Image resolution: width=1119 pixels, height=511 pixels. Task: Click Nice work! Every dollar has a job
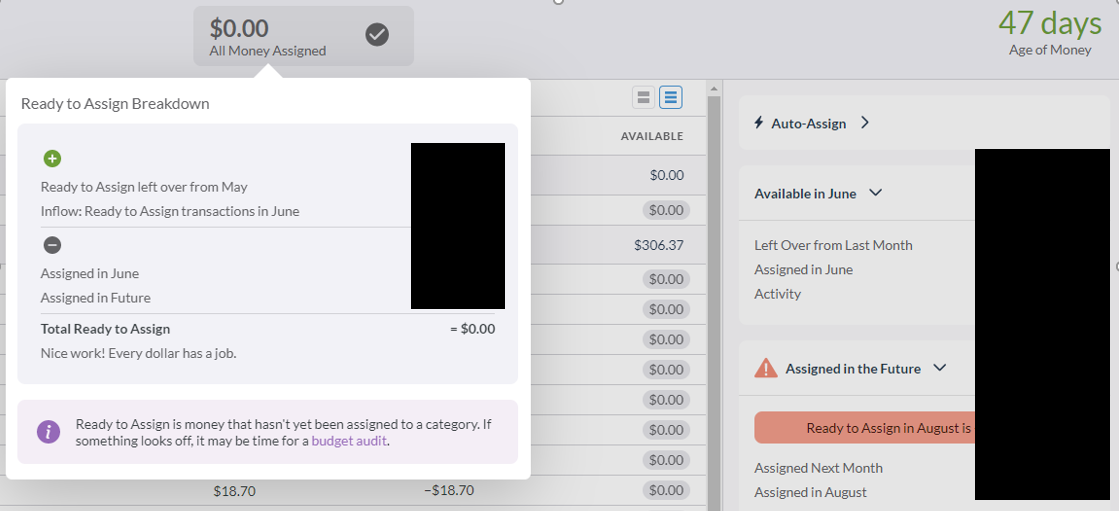tap(138, 353)
